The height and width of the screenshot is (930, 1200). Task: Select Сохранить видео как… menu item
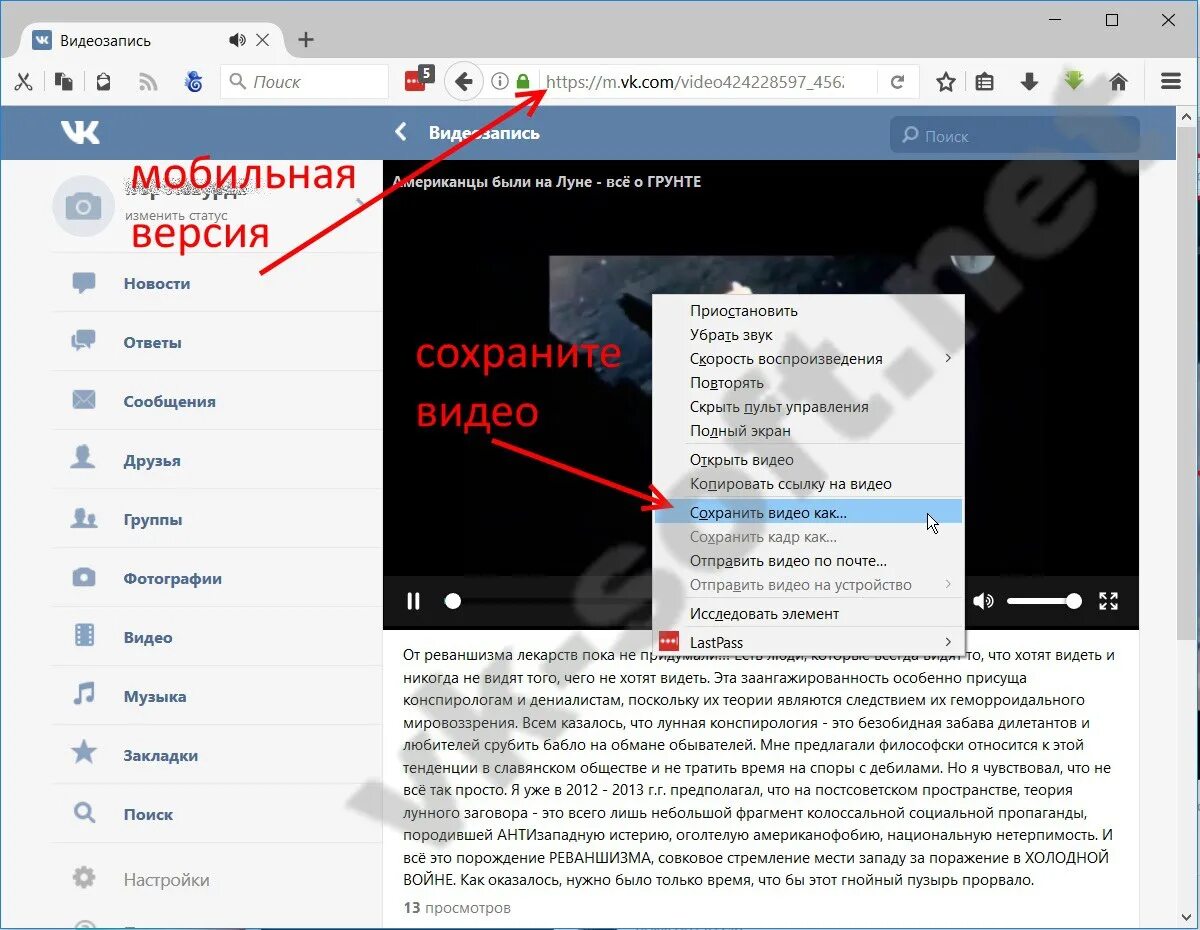pyautogui.click(x=808, y=512)
